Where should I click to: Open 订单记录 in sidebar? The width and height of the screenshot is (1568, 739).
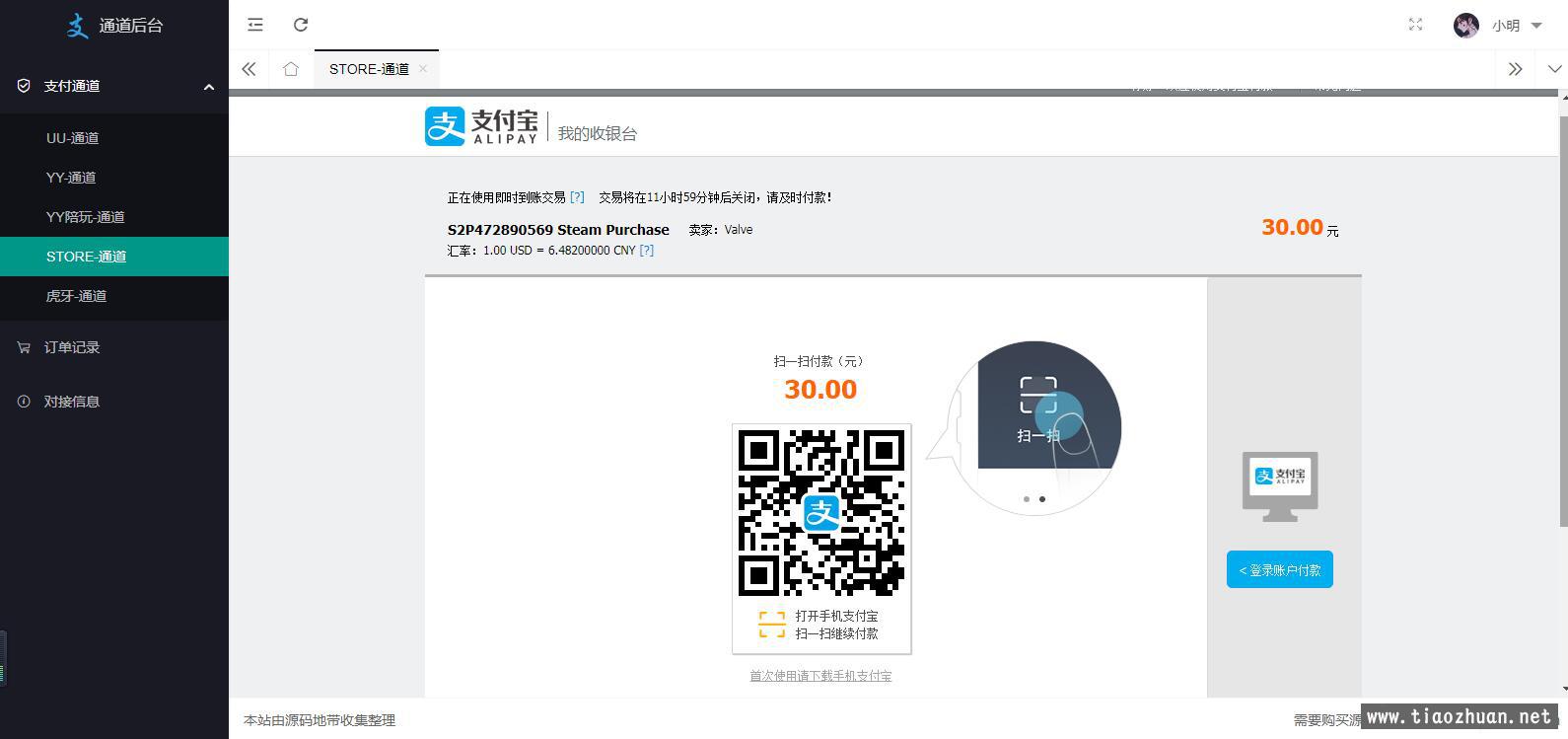pos(72,347)
